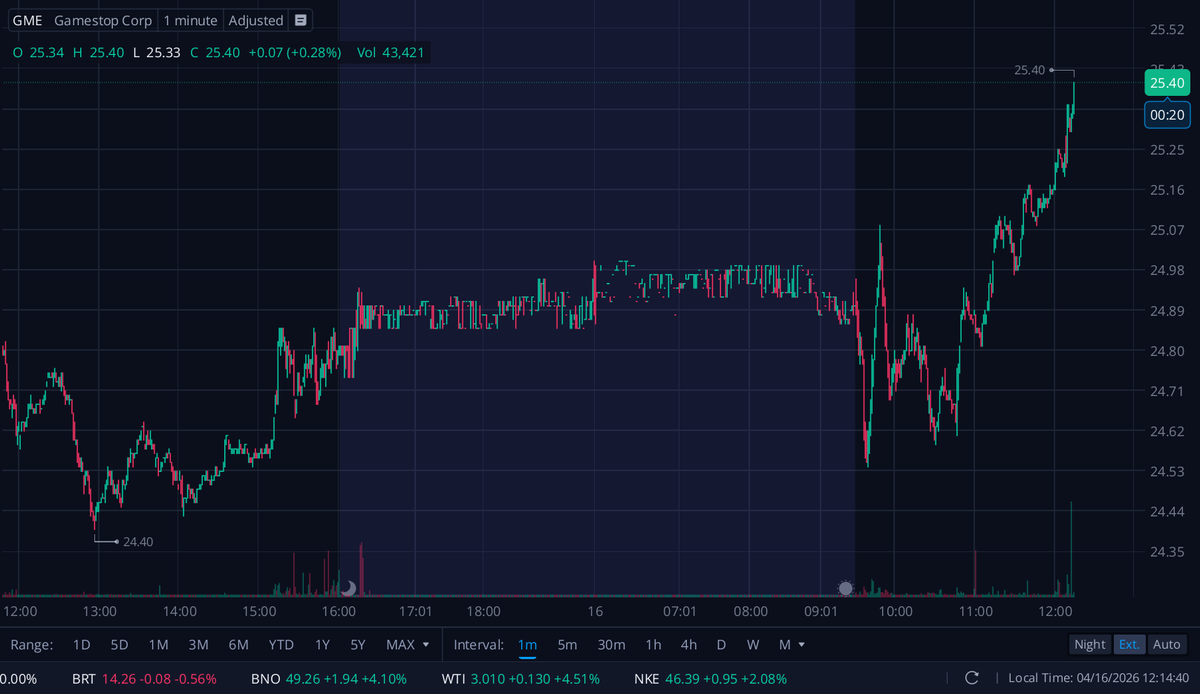Viewport: 1200px width, 694px height.
Task: Open BRT ticker in the bottom tape
Action: click(144, 678)
